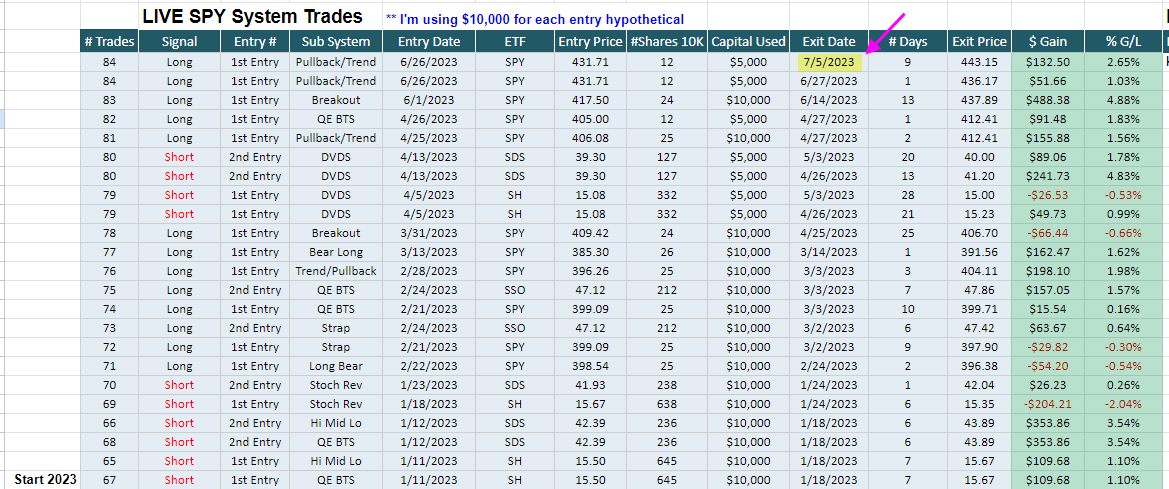
Task: Select the 1.98% gain cell
Action: [1122, 271]
